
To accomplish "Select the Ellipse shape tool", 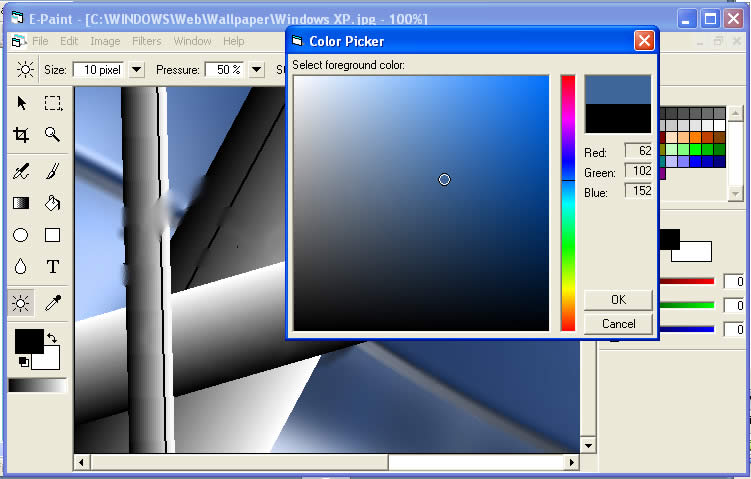I will coord(21,235).
